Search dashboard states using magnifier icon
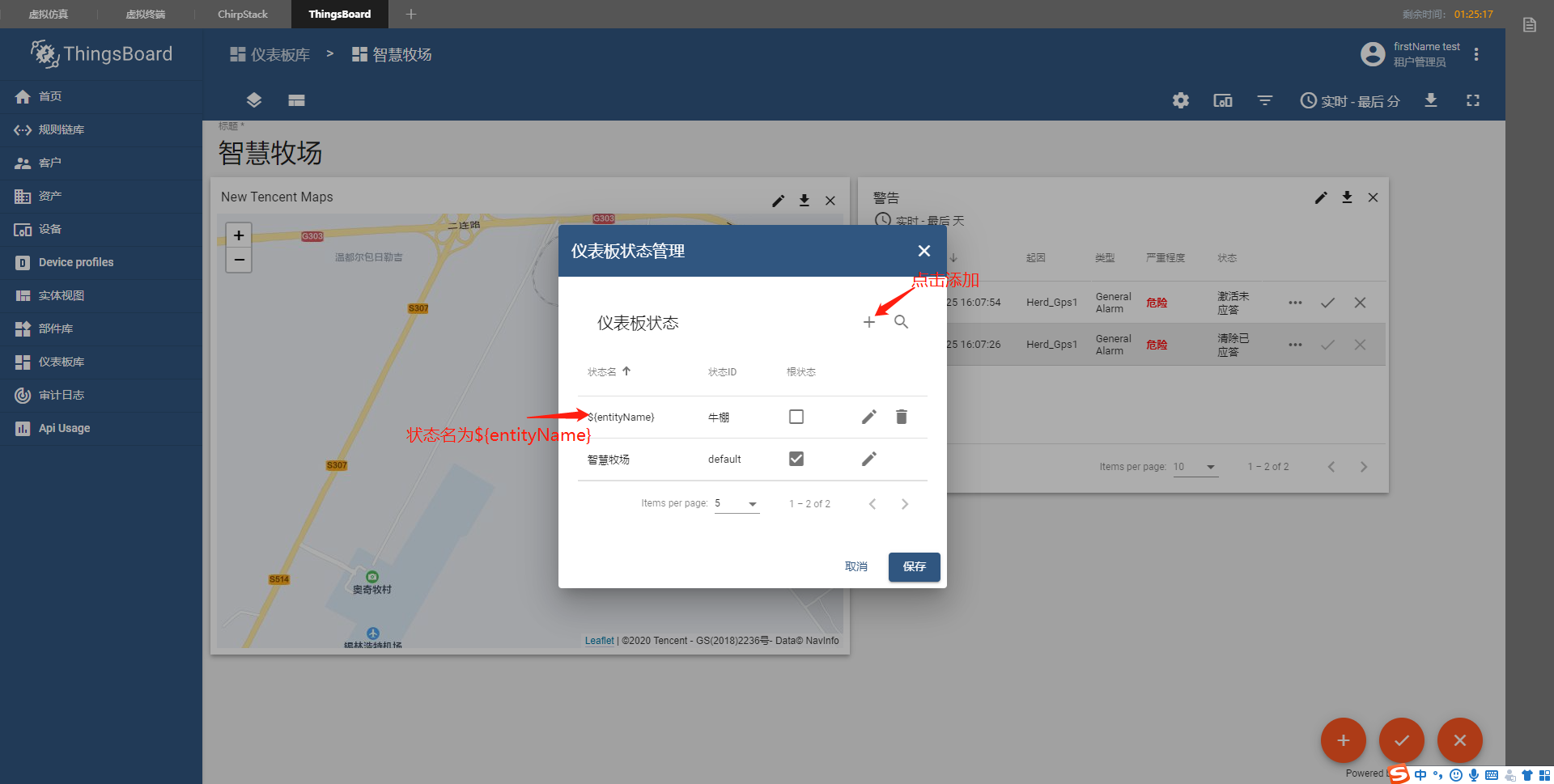This screenshot has width=1554, height=784. click(901, 321)
